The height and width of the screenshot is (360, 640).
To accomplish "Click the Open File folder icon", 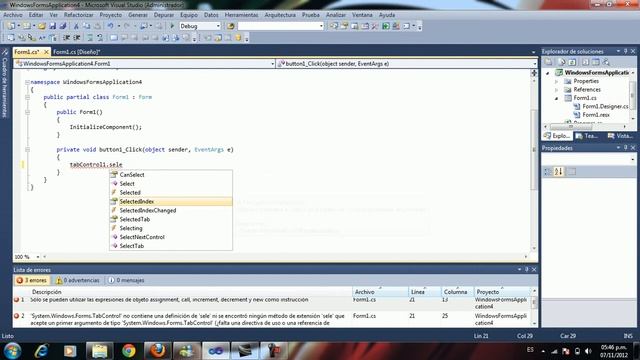I will [x=42, y=26].
